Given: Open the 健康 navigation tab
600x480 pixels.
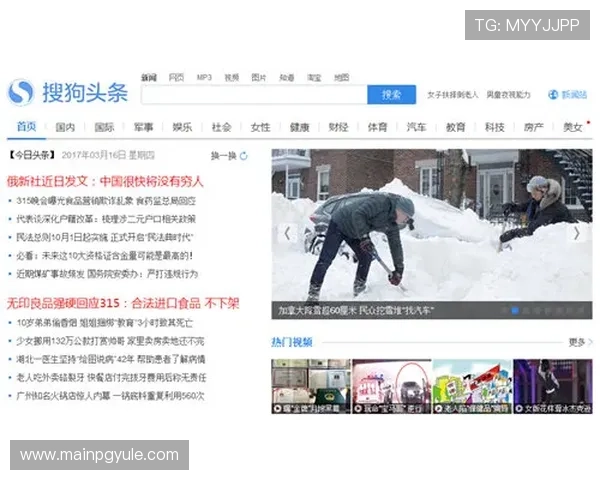Looking at the screenshot, I should point(299,127).
